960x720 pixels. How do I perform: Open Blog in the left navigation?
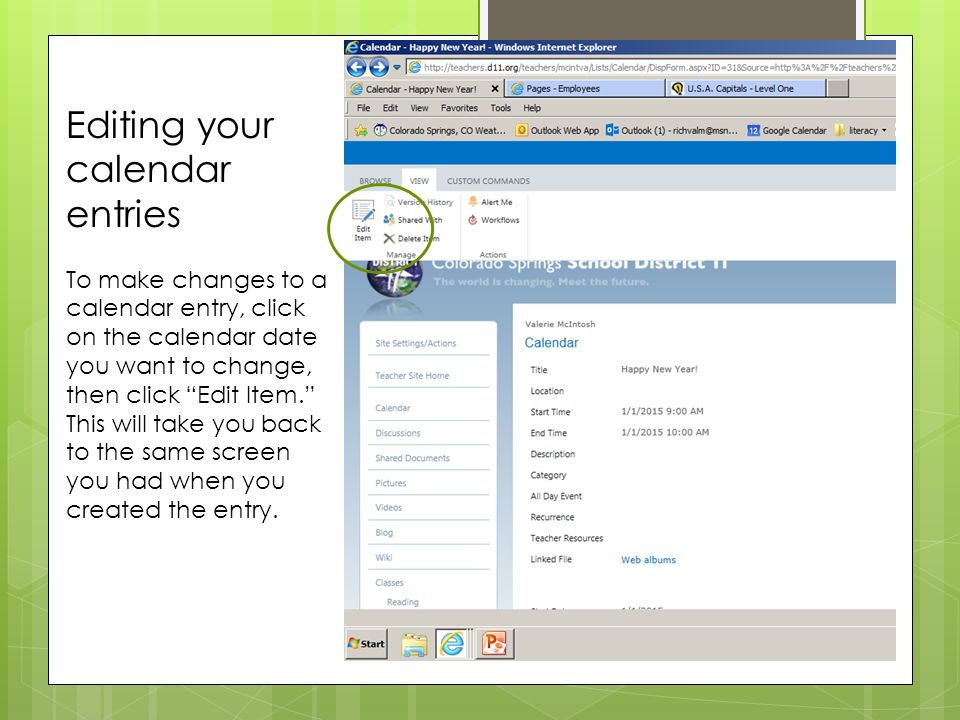[384, 533]
